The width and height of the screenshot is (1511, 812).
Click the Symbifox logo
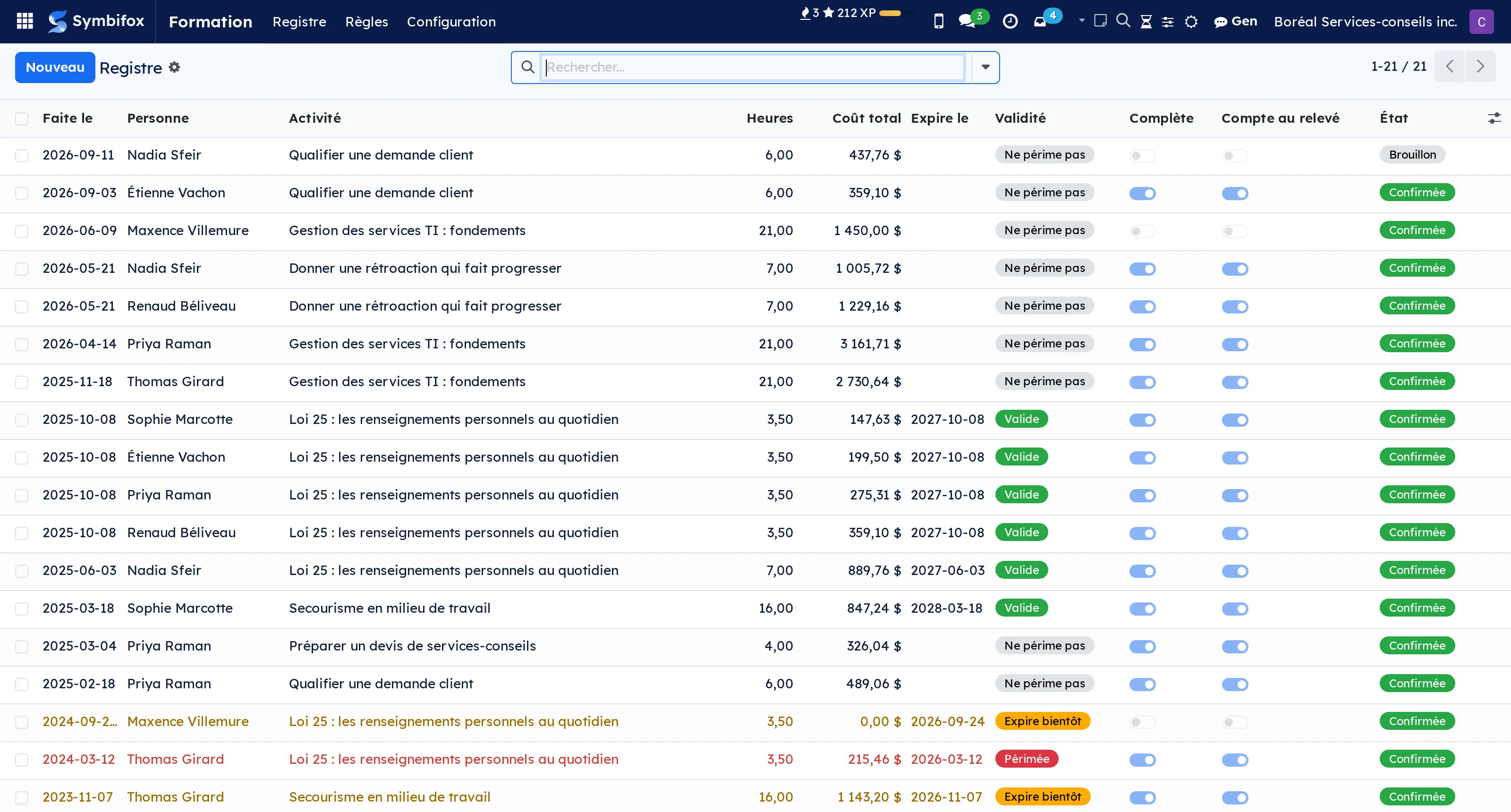click(96, 21)
